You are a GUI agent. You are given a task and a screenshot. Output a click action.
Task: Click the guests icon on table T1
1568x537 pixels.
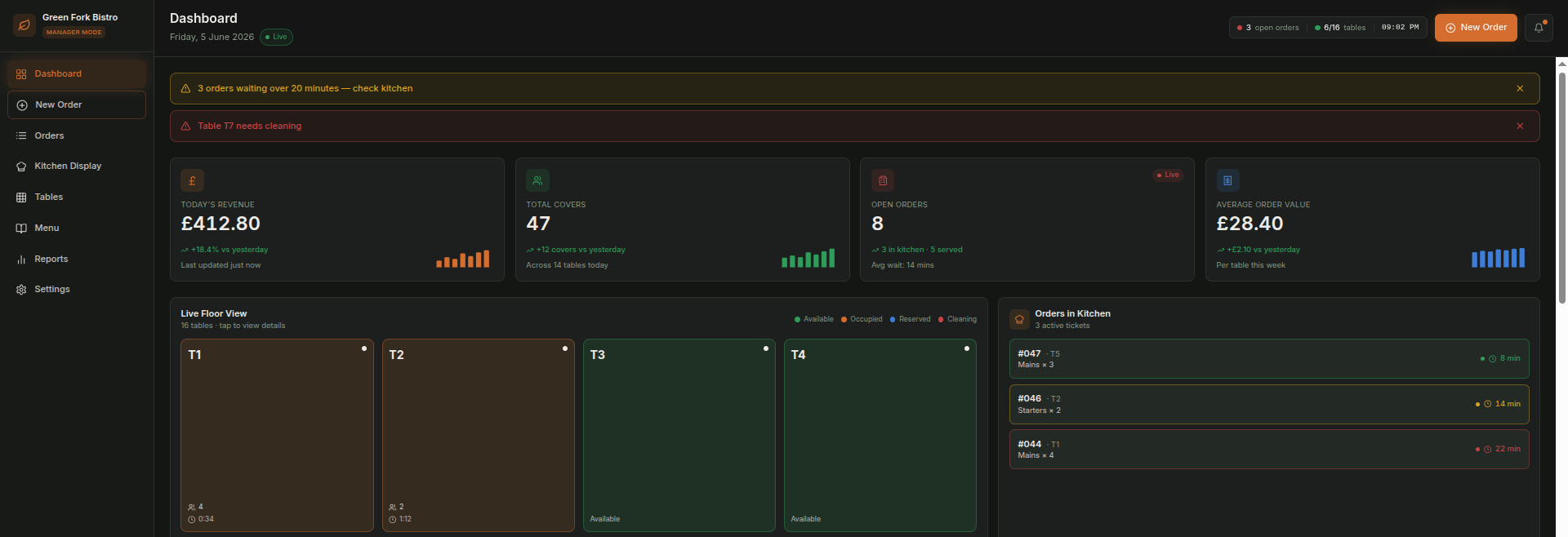pos(192,508)
